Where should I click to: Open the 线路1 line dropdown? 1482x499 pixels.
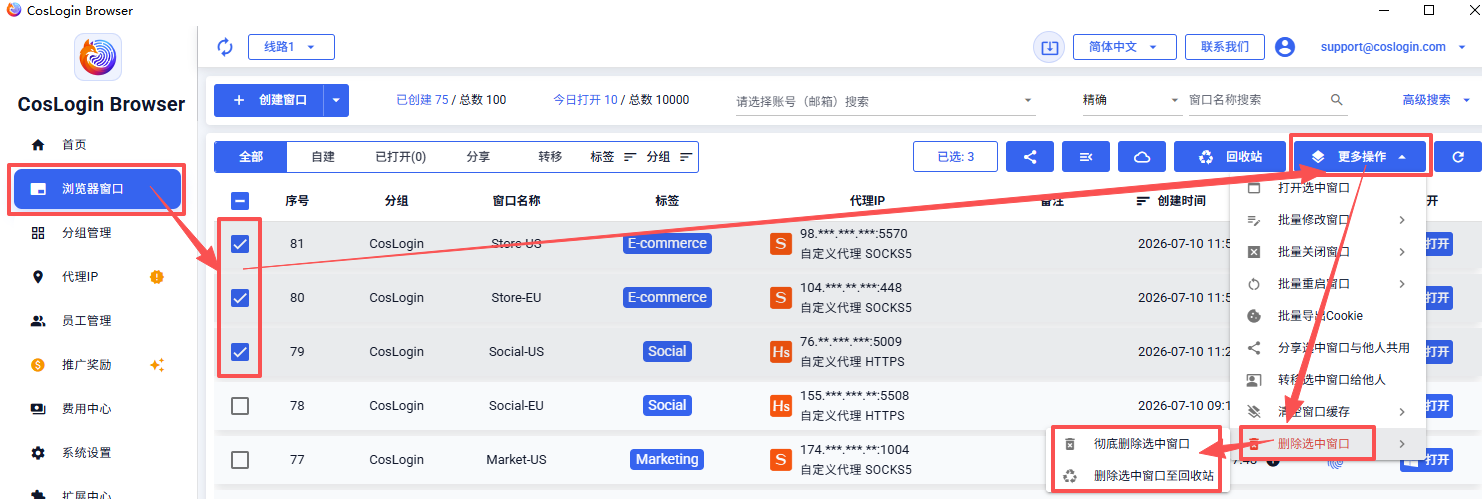(x=291, y=47)
